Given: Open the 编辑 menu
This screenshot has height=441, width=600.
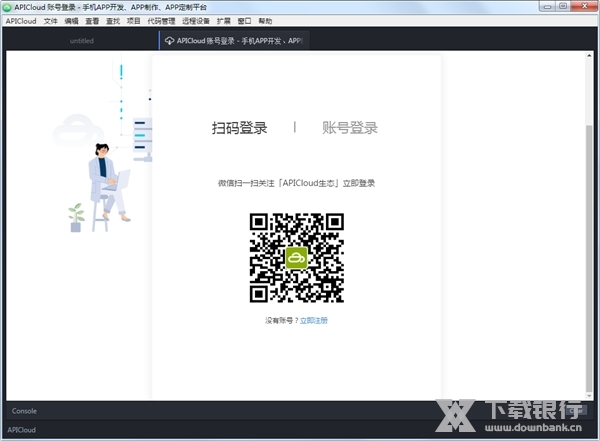Looking at the screenshot, I should click(x=71, y=21).
